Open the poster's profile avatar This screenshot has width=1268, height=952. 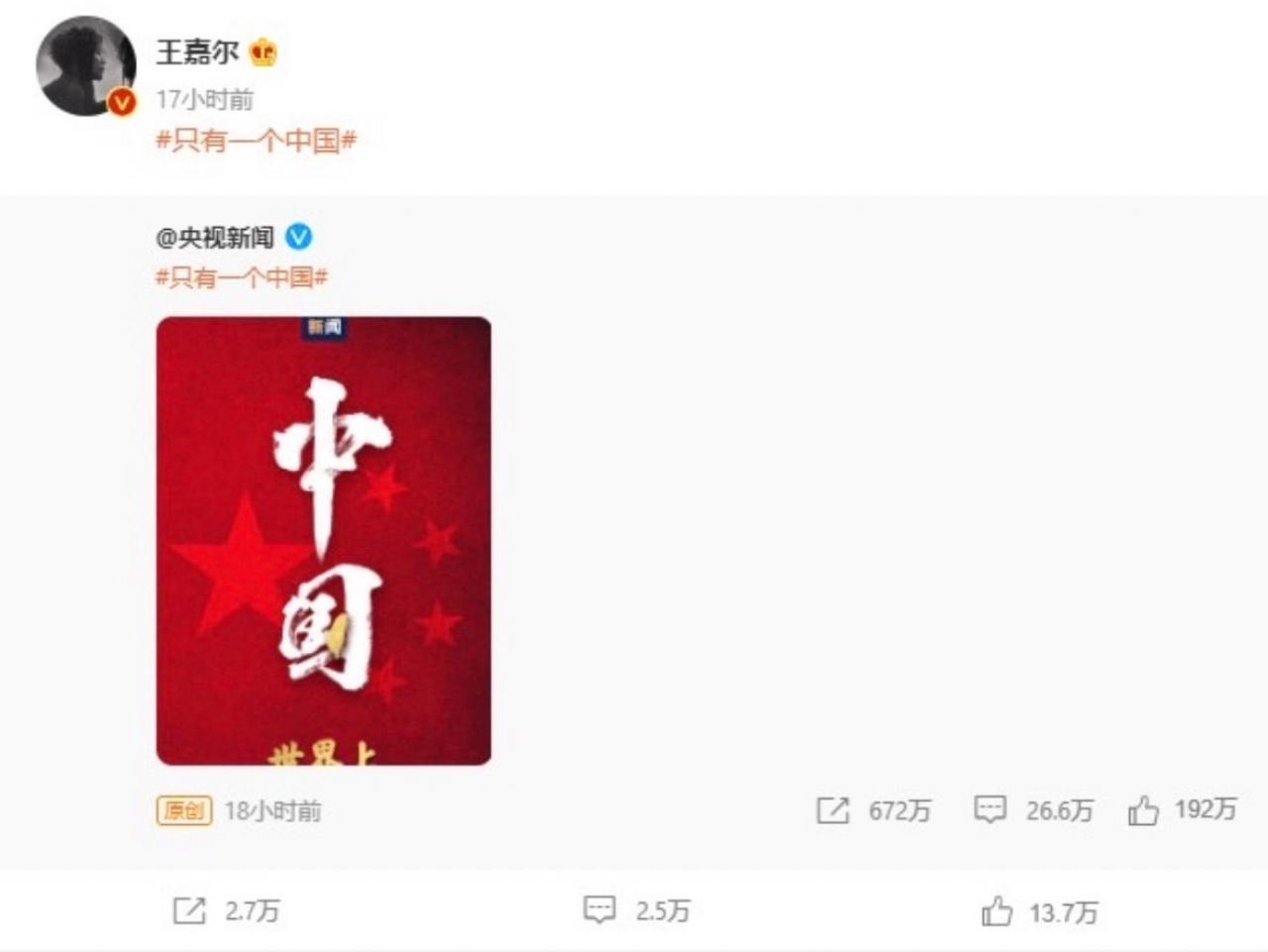[x=86, y=65]
